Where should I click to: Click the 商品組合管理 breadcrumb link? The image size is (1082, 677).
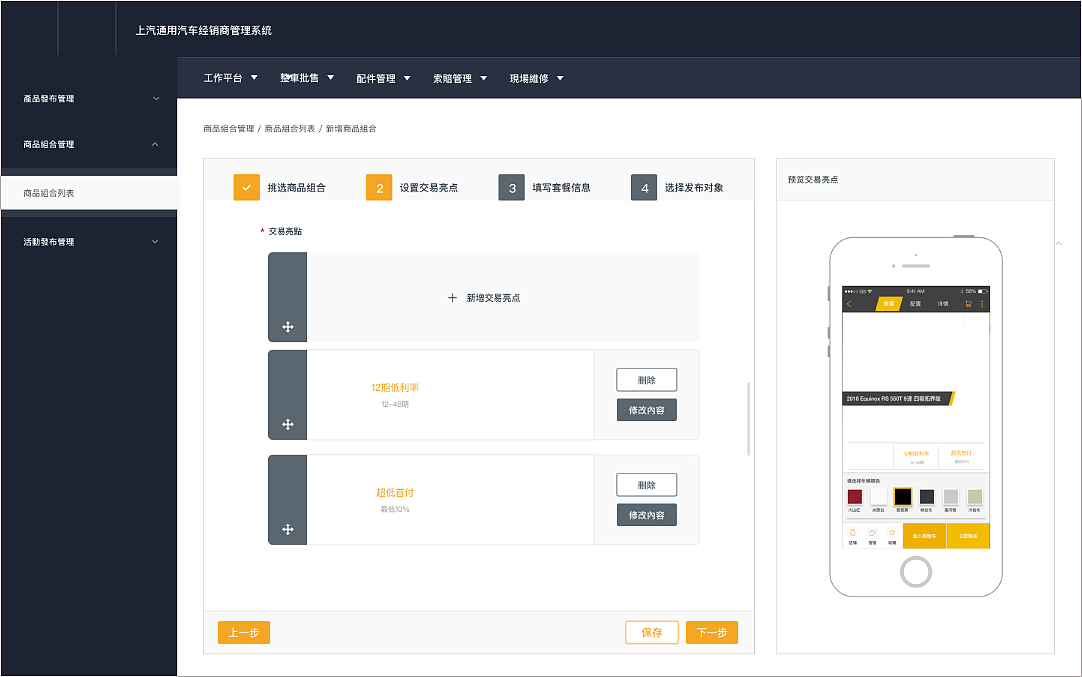(228, 128)
